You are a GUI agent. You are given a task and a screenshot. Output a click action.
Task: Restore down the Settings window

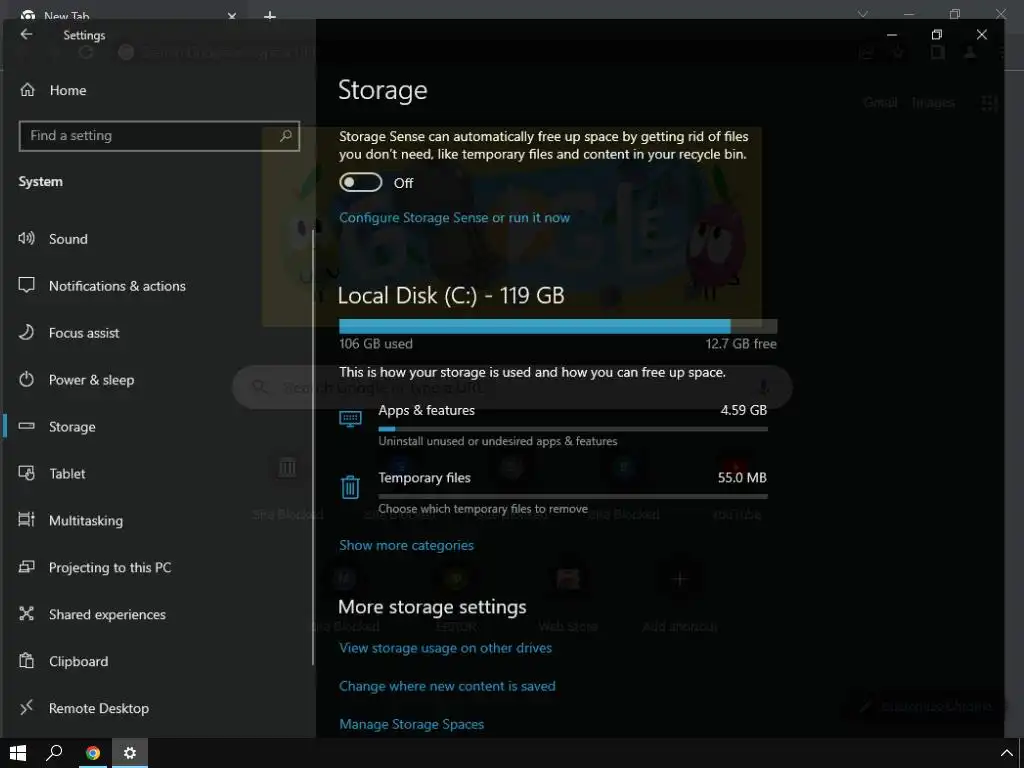(x=936, y=35)
